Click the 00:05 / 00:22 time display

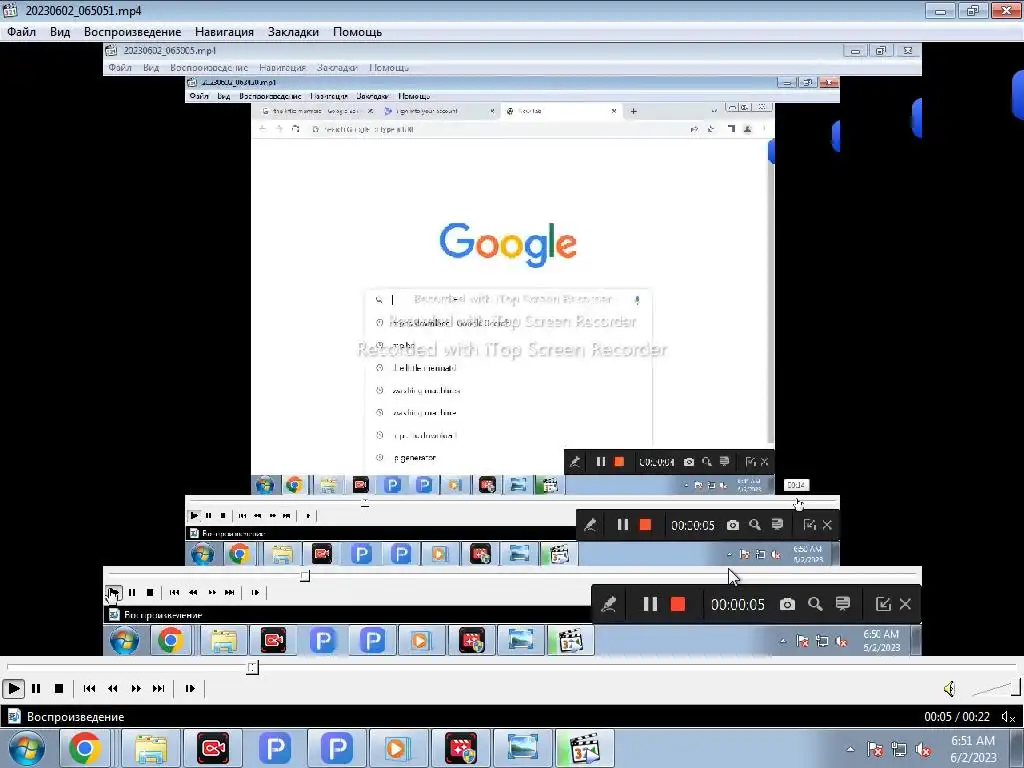tap(957, 716)
